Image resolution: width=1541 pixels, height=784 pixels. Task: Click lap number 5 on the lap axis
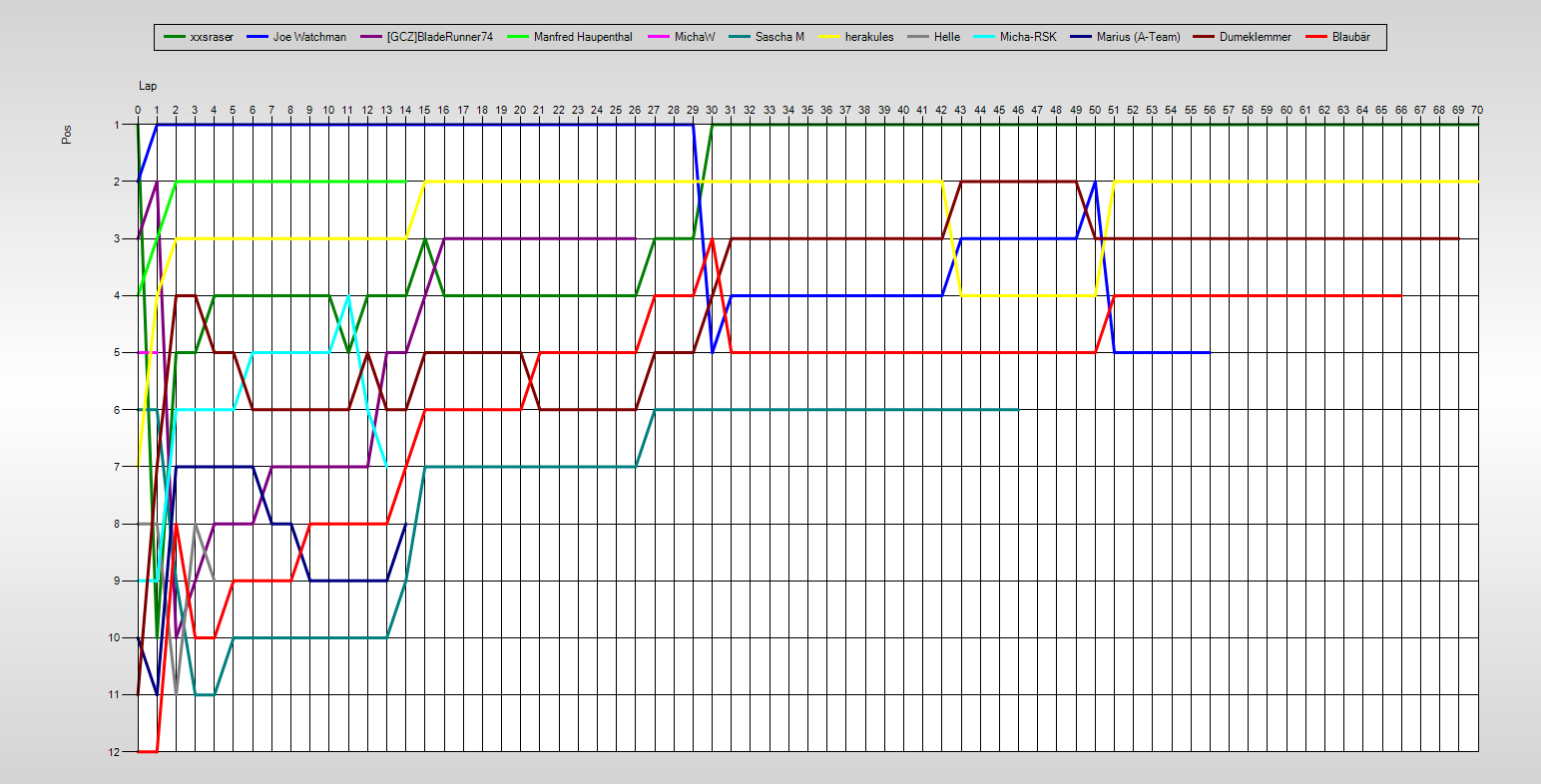tap(234, 110)
